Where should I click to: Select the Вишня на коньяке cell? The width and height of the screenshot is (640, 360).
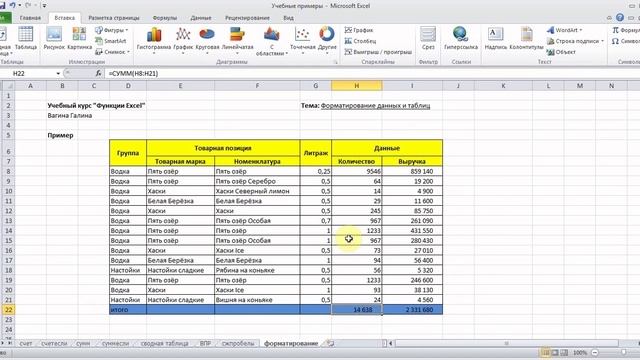pyautogui.click(x=257, y=300)
